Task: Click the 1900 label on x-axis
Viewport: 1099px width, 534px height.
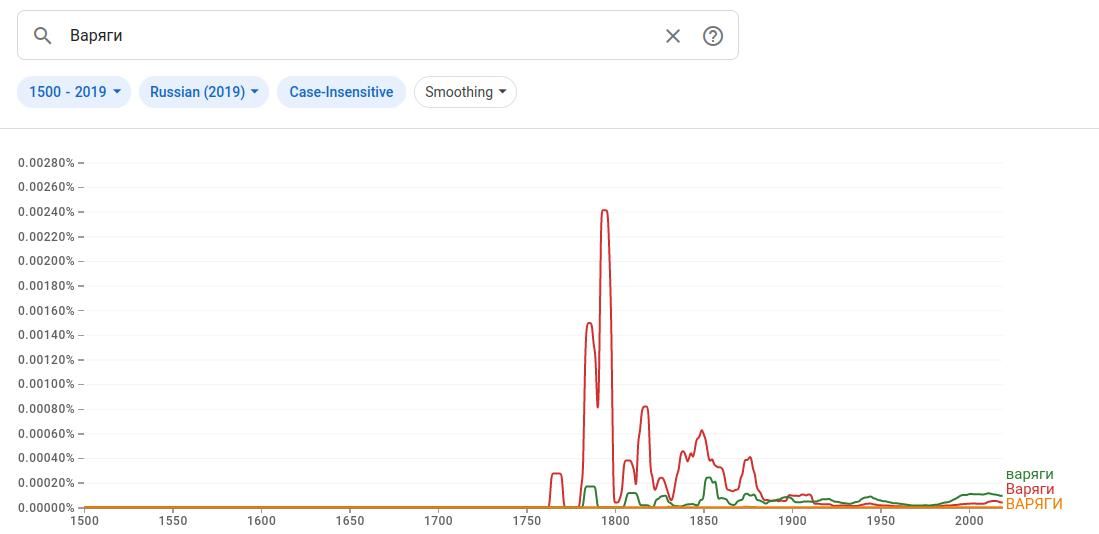Action: pos(792,520)
